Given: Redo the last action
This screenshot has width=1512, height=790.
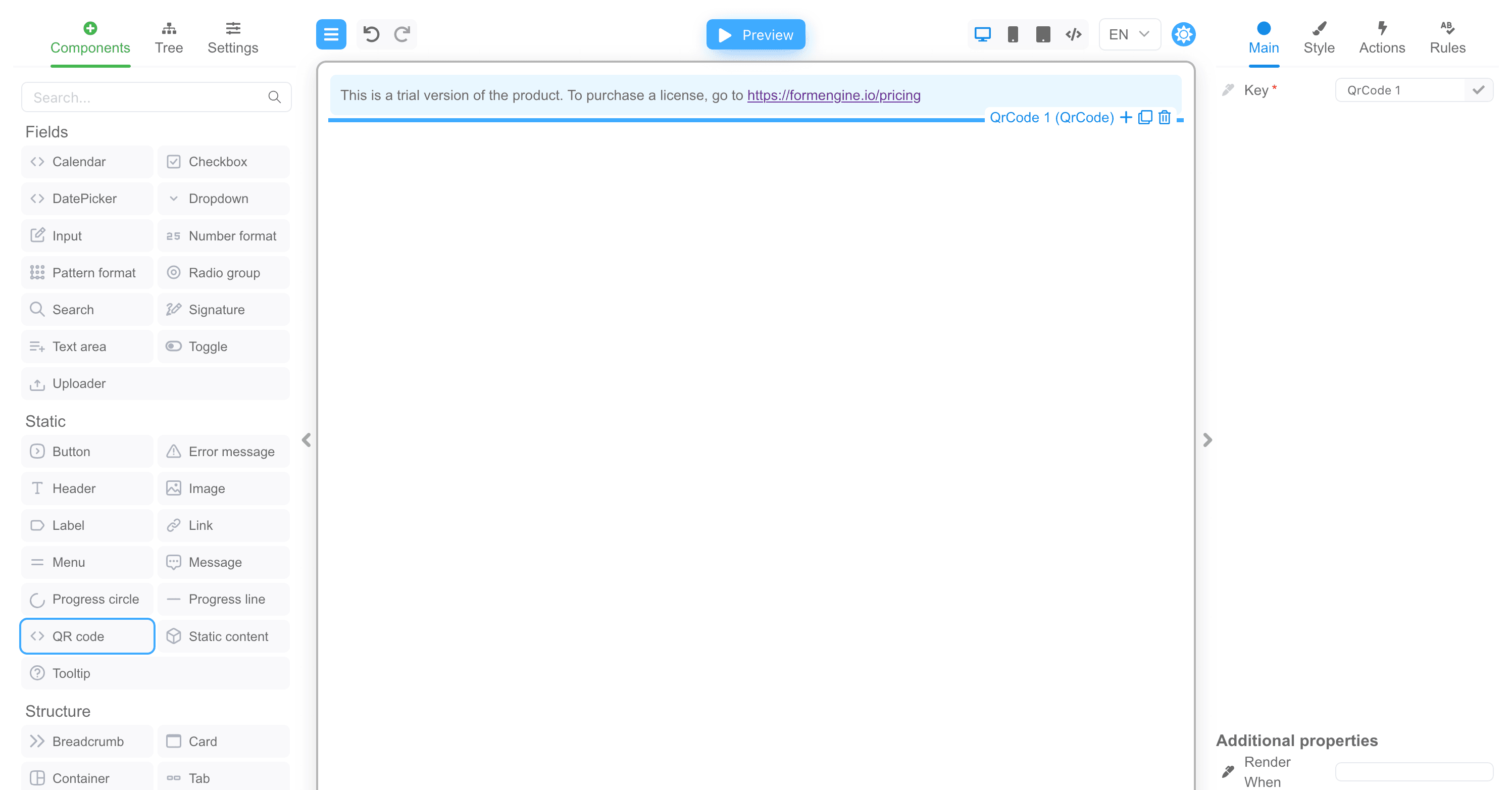Looking at the screenshot, I should pos(401,34).
